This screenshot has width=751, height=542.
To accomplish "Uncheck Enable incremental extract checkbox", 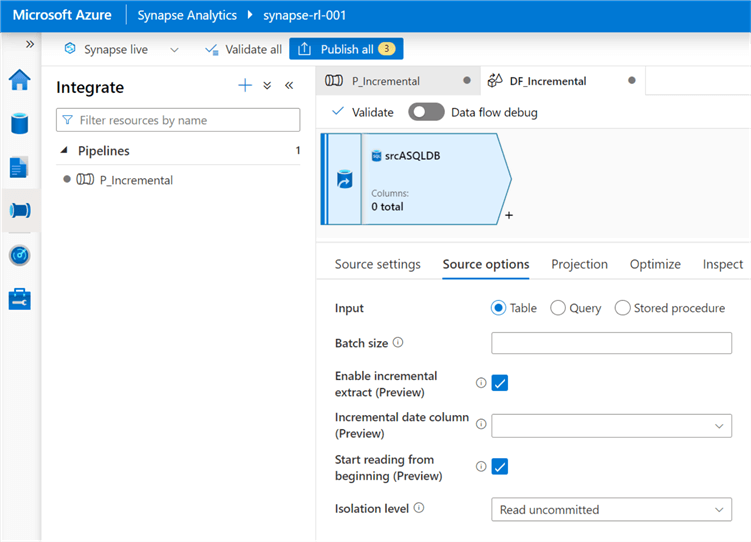I will [x=500, y=383].
